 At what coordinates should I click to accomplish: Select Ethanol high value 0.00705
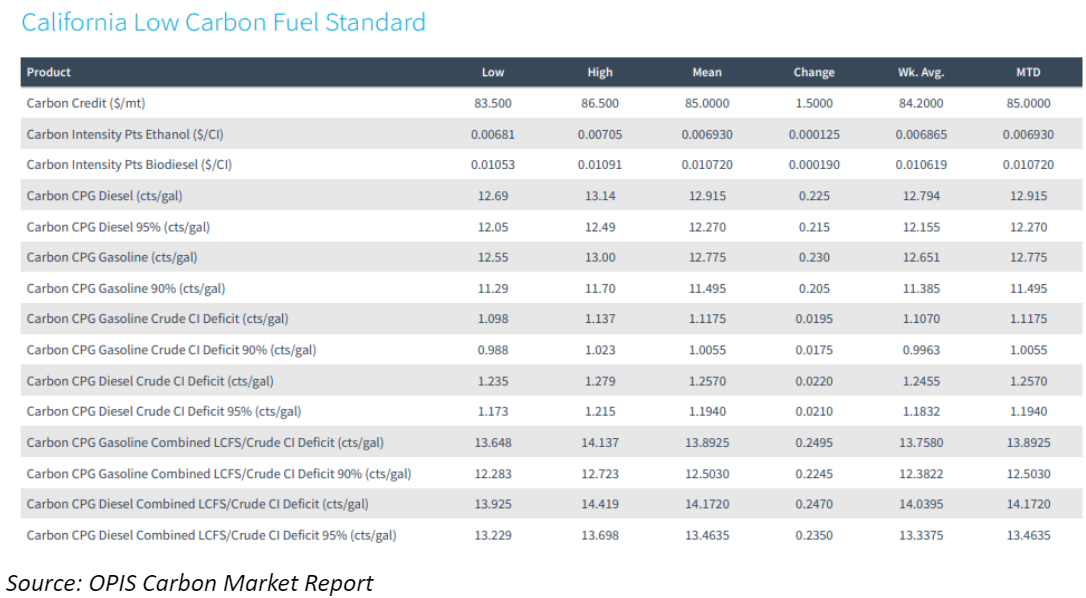pos(600,134)
